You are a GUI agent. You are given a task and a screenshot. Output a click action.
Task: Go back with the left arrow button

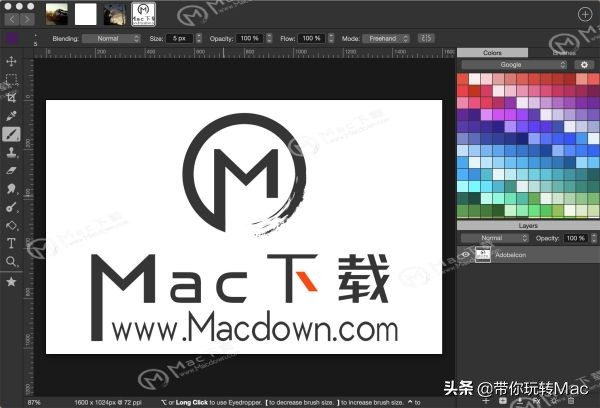point(11,19)
